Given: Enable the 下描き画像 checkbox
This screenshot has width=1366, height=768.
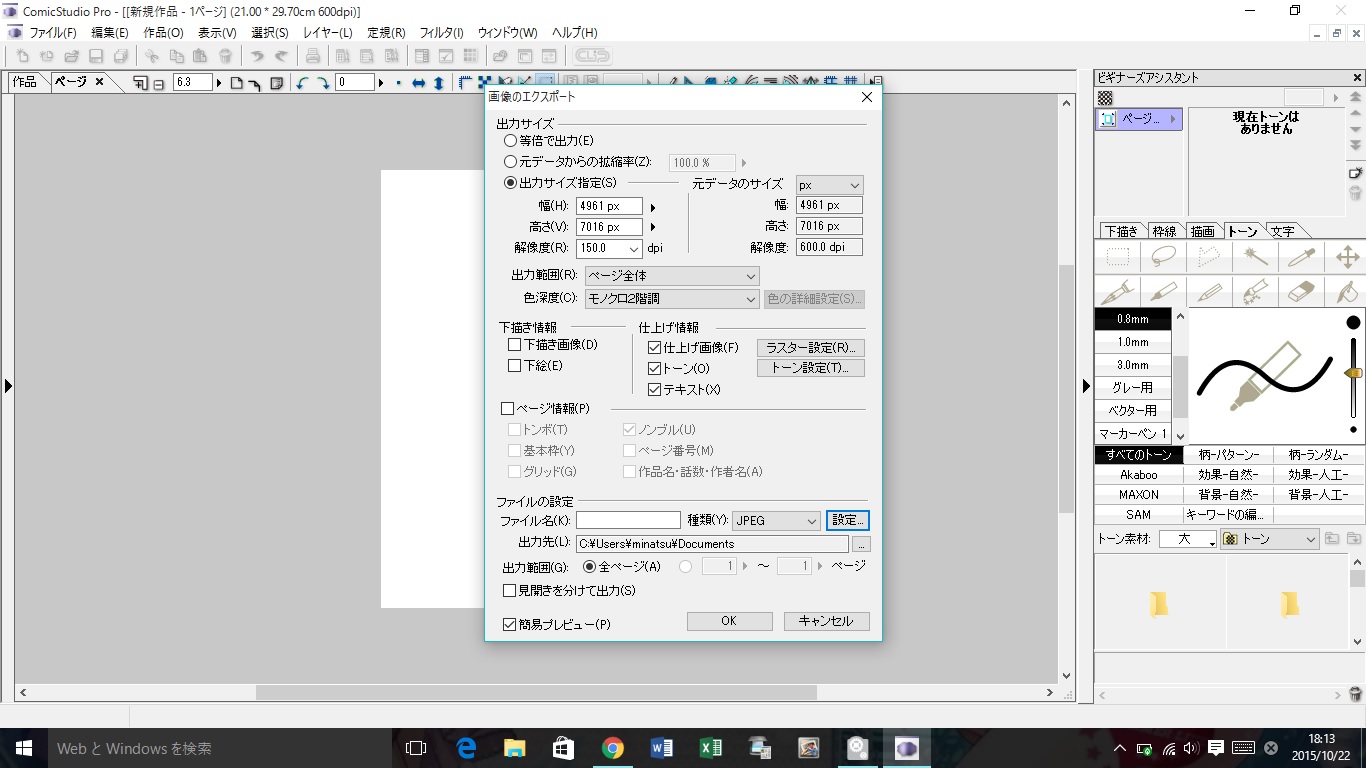Looking at the screenshot, I should click(x=515, y=345).
